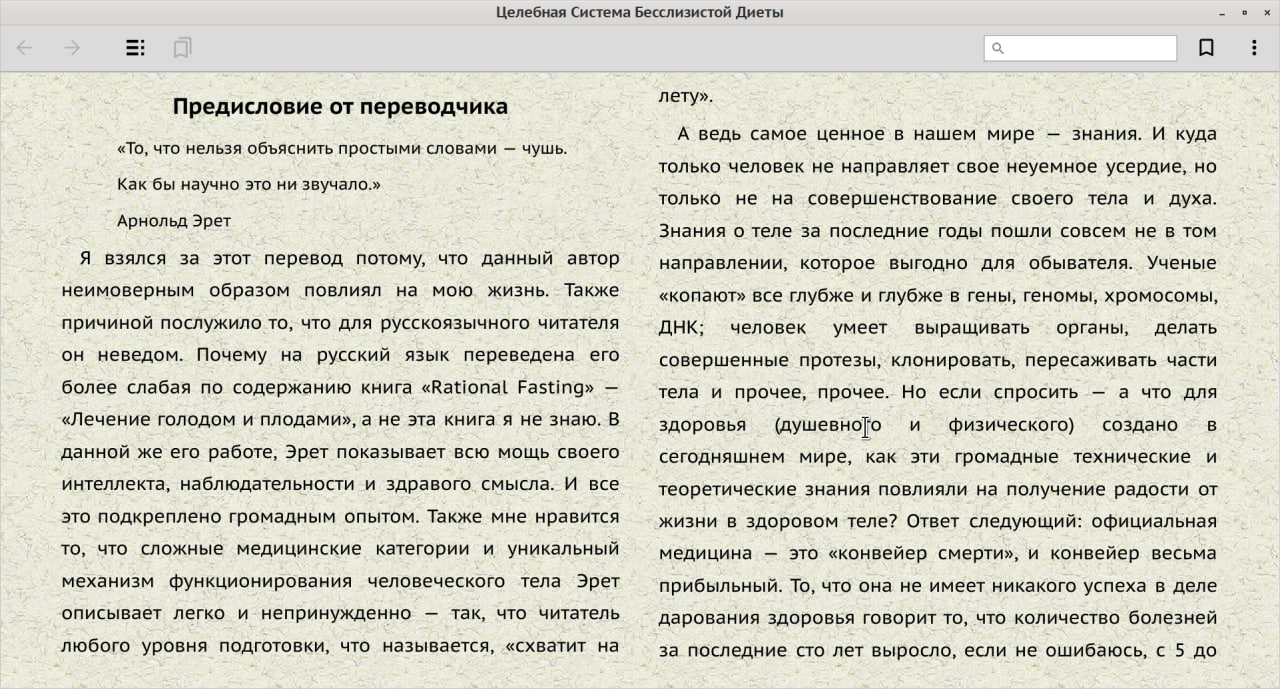The height and width of the screenshot is (689, 1280).
Task: Open the three-dot options menu
Action: (x=1254, y=48)
